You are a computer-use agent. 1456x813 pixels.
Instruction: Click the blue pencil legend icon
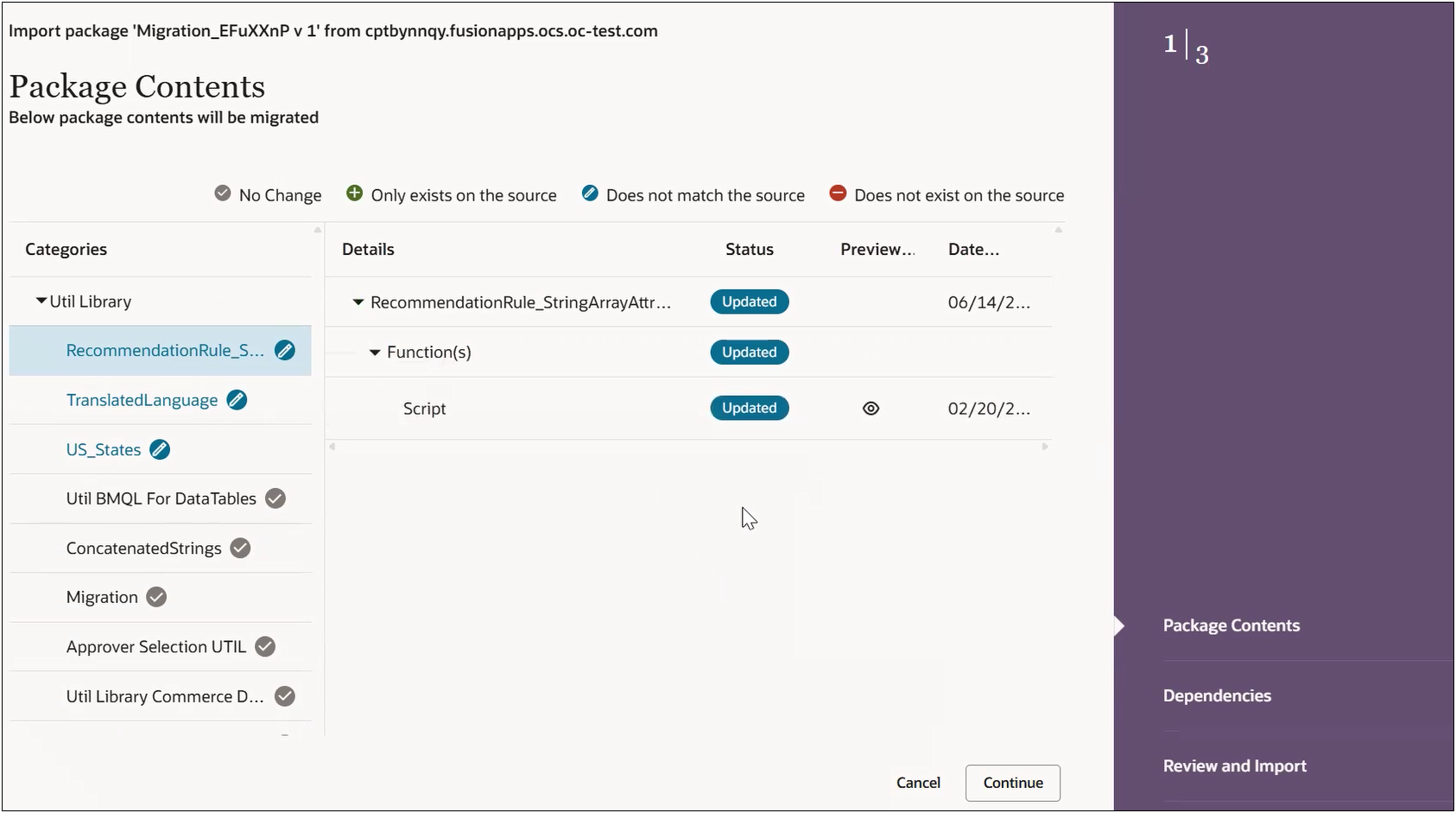(590, 193)
